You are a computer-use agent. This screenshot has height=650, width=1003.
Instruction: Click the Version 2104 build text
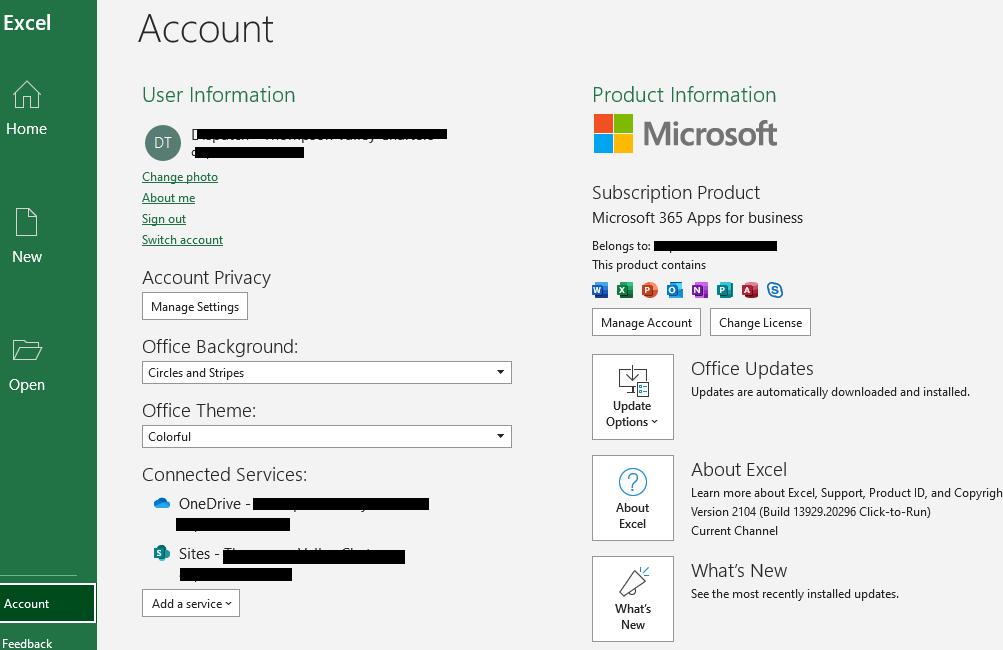point(810,512)
